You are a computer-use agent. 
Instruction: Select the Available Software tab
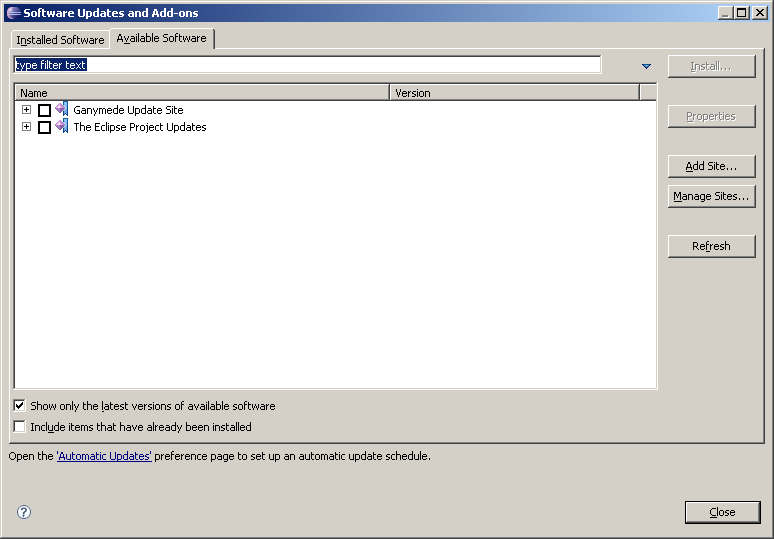161,38
